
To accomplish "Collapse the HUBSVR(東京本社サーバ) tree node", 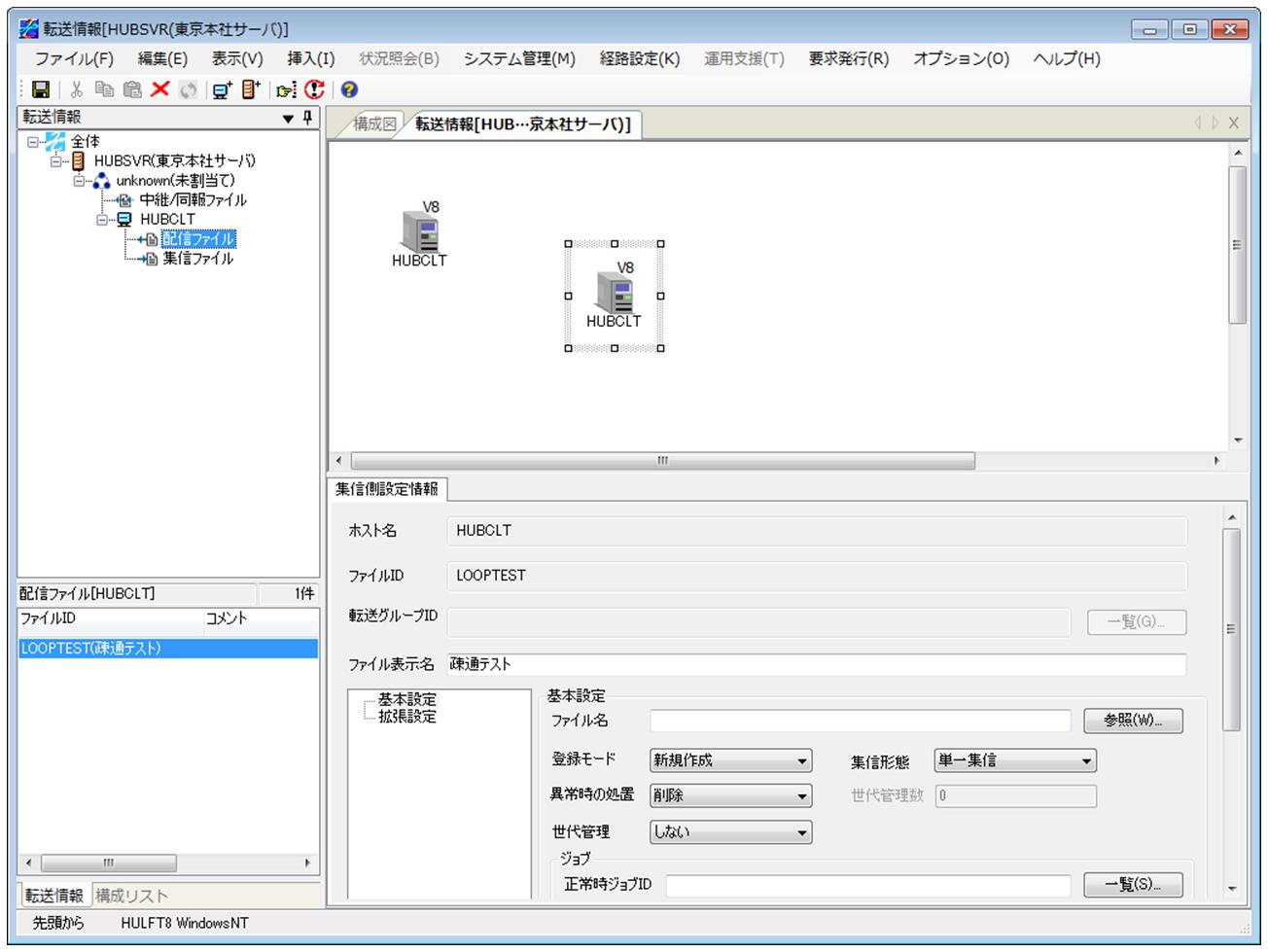I will point(56,161).
